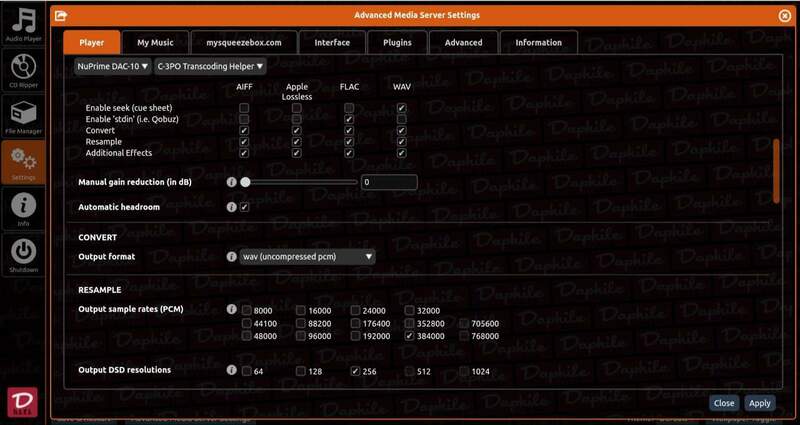800x425 pixels.
Task: Click the Apply button
Action: coord(759,403)
